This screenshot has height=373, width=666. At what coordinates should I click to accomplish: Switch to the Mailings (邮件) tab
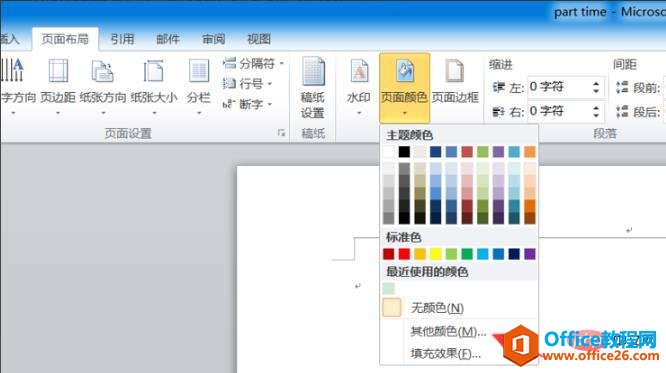168,39
